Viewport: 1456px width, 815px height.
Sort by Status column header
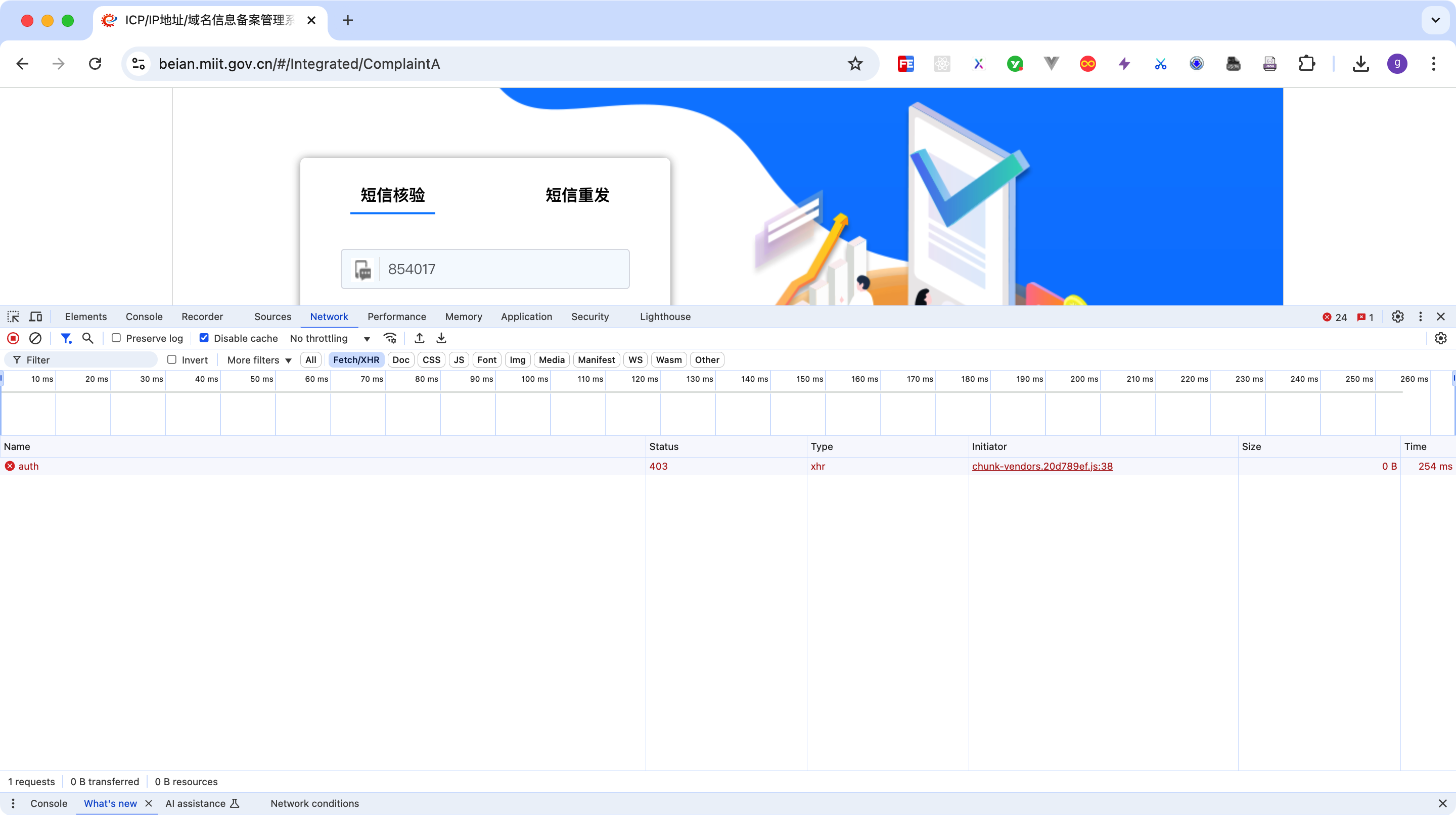click(x=726, y=446)
